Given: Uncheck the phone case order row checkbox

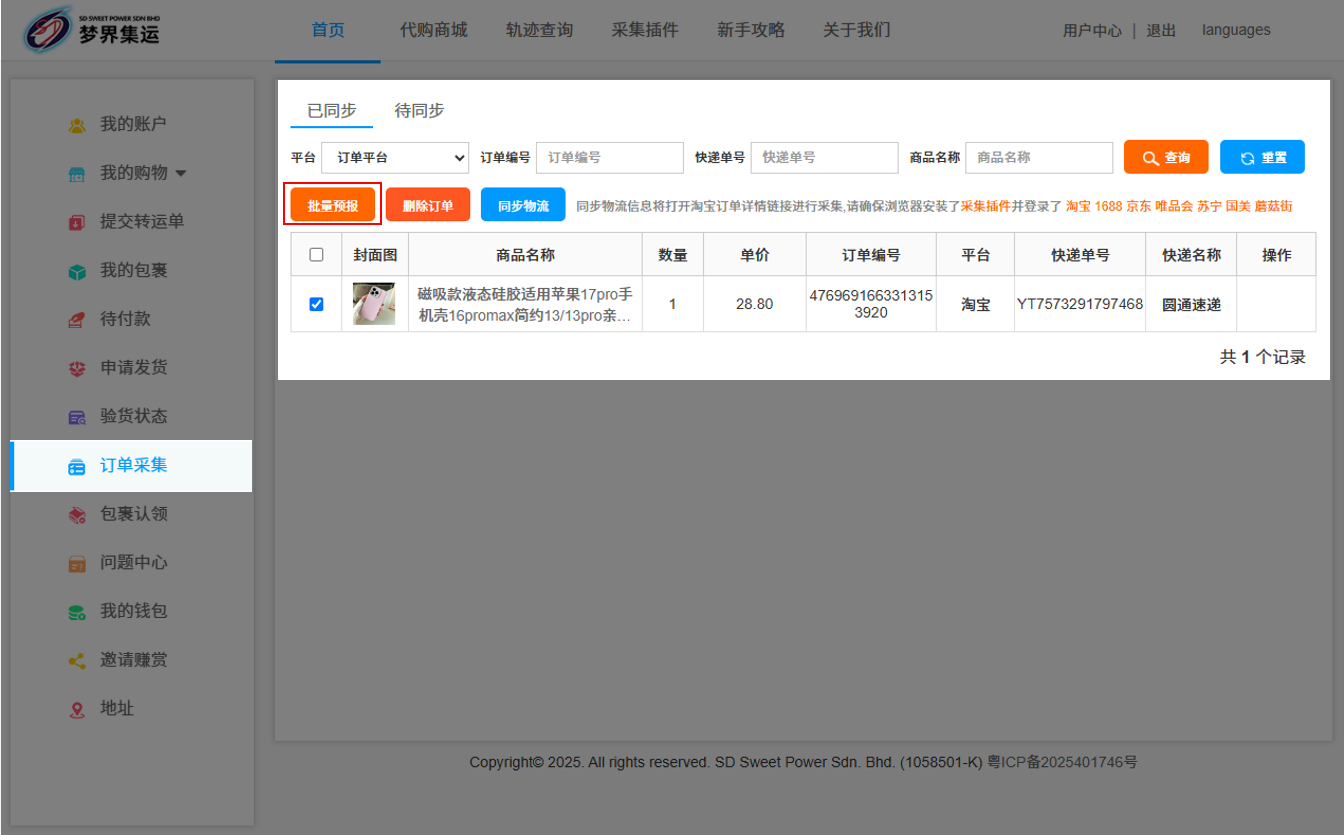Looking at the screenshot, I should coord(316,304).
